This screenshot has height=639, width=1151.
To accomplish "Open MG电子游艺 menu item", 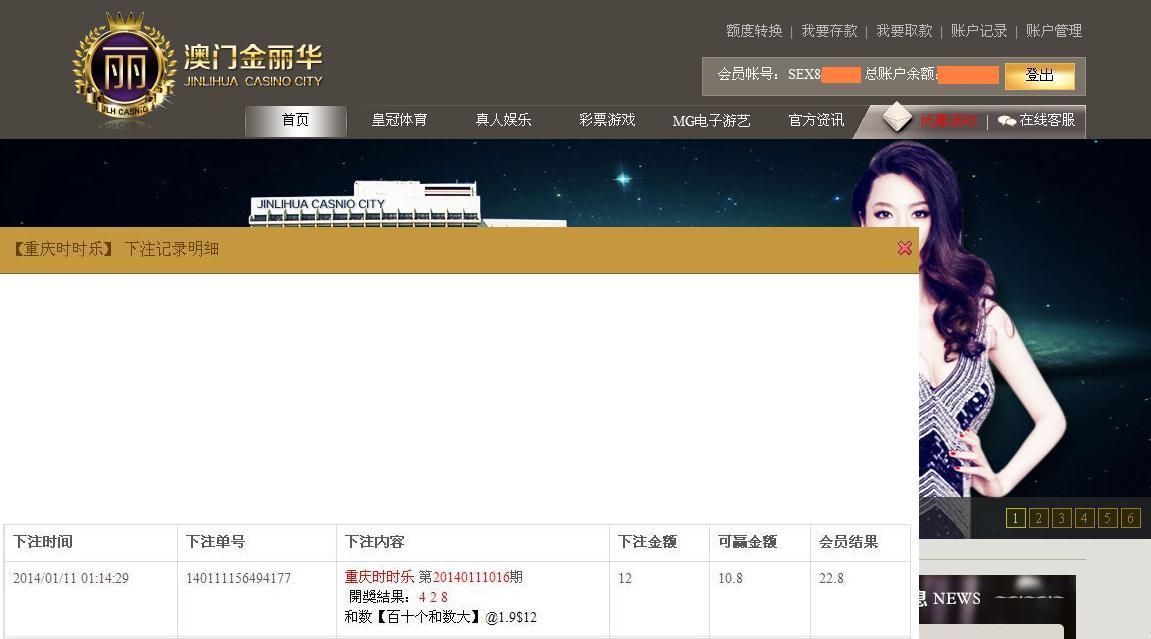I will [711, 121].
